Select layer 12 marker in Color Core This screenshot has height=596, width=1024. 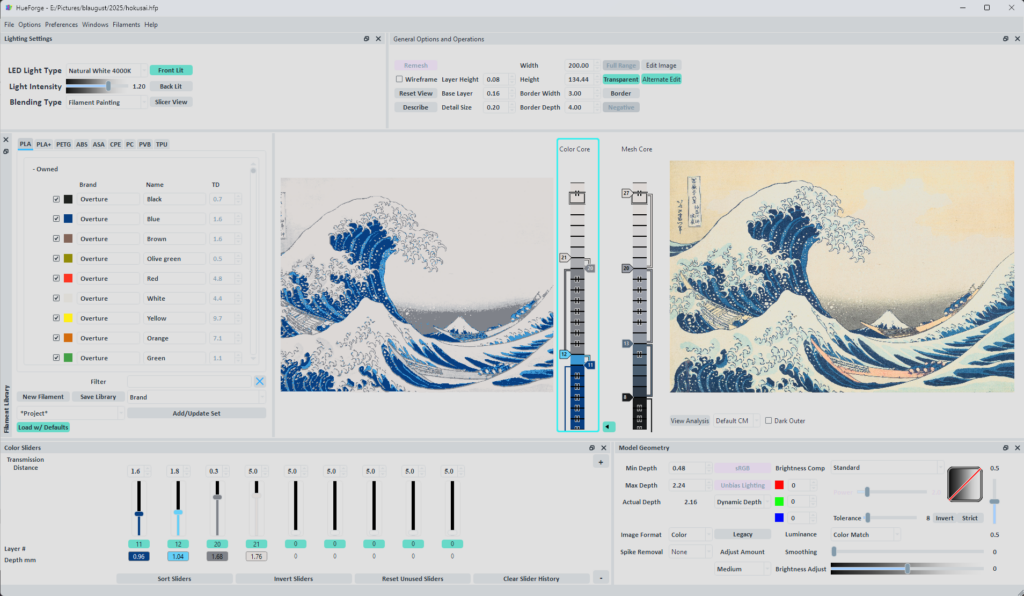[564, 354]
